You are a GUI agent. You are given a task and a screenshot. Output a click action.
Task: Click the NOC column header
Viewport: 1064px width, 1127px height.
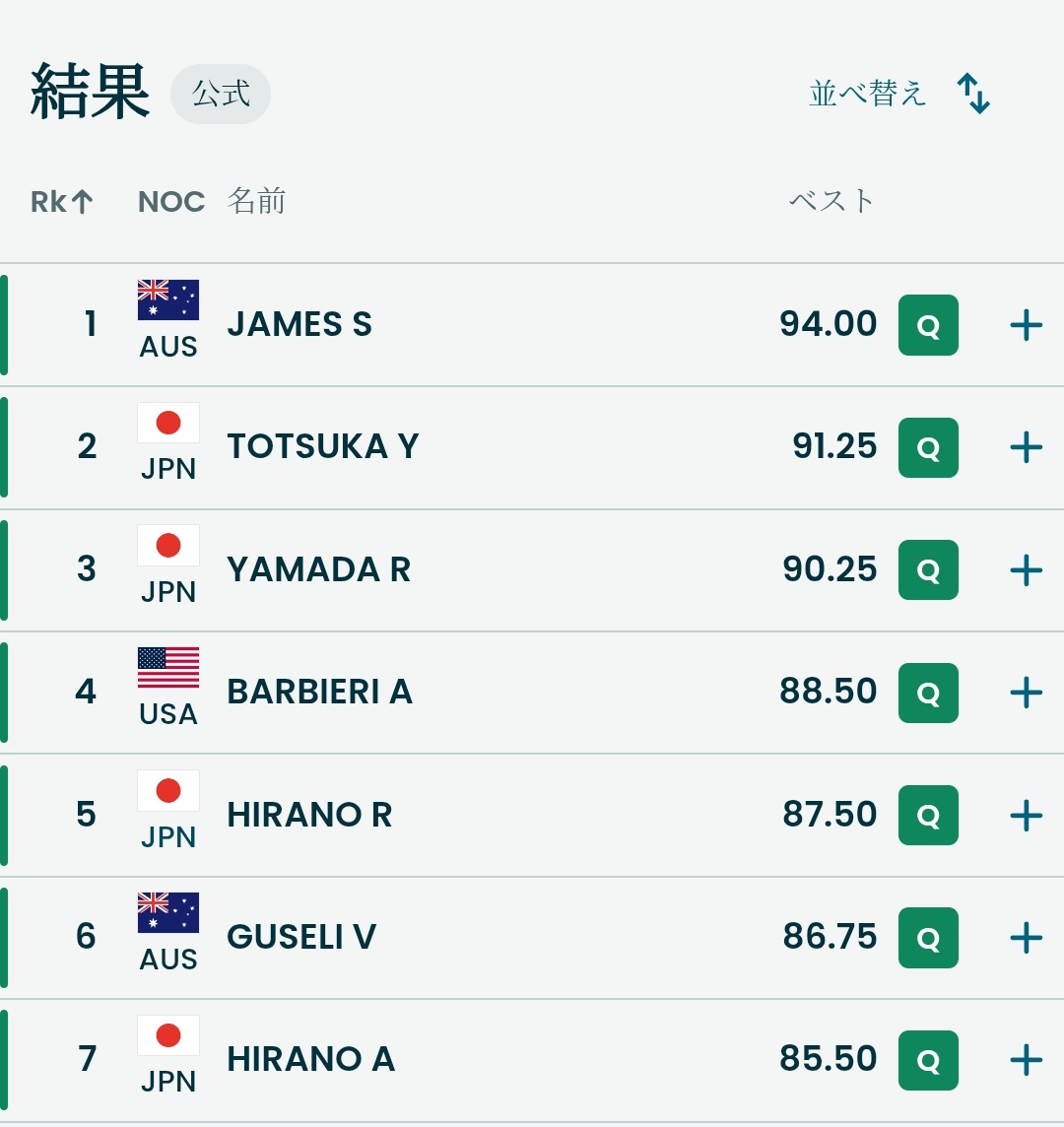pyautogui.click(x=171, y=202)
